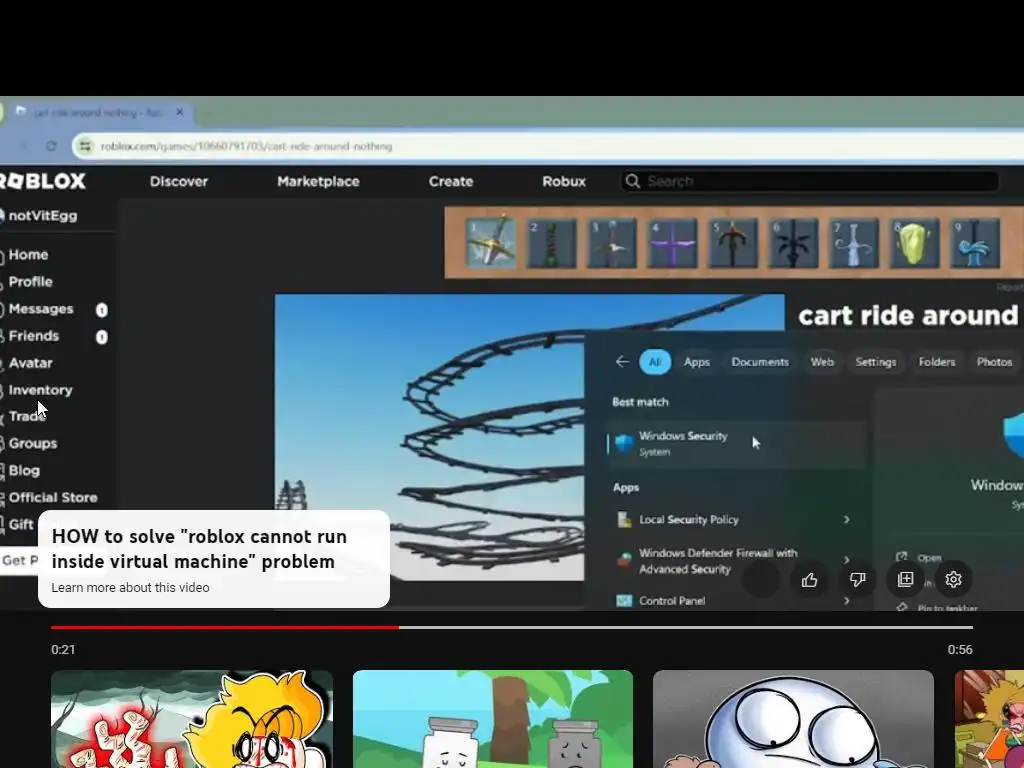Select the Apps search filter
Image resolution: width=1024 pixels, height=768 pixels.
(x=697, y=362)
